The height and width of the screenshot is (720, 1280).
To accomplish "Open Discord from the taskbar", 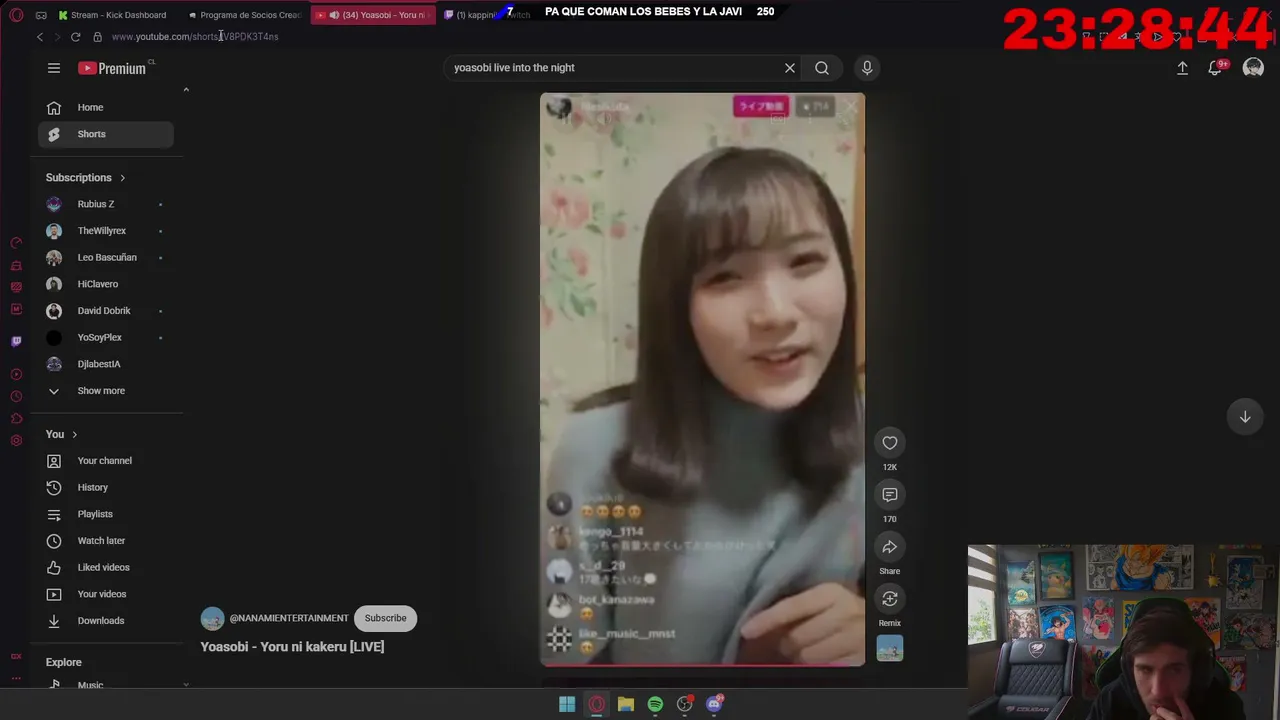I will [x=714, y=704].
